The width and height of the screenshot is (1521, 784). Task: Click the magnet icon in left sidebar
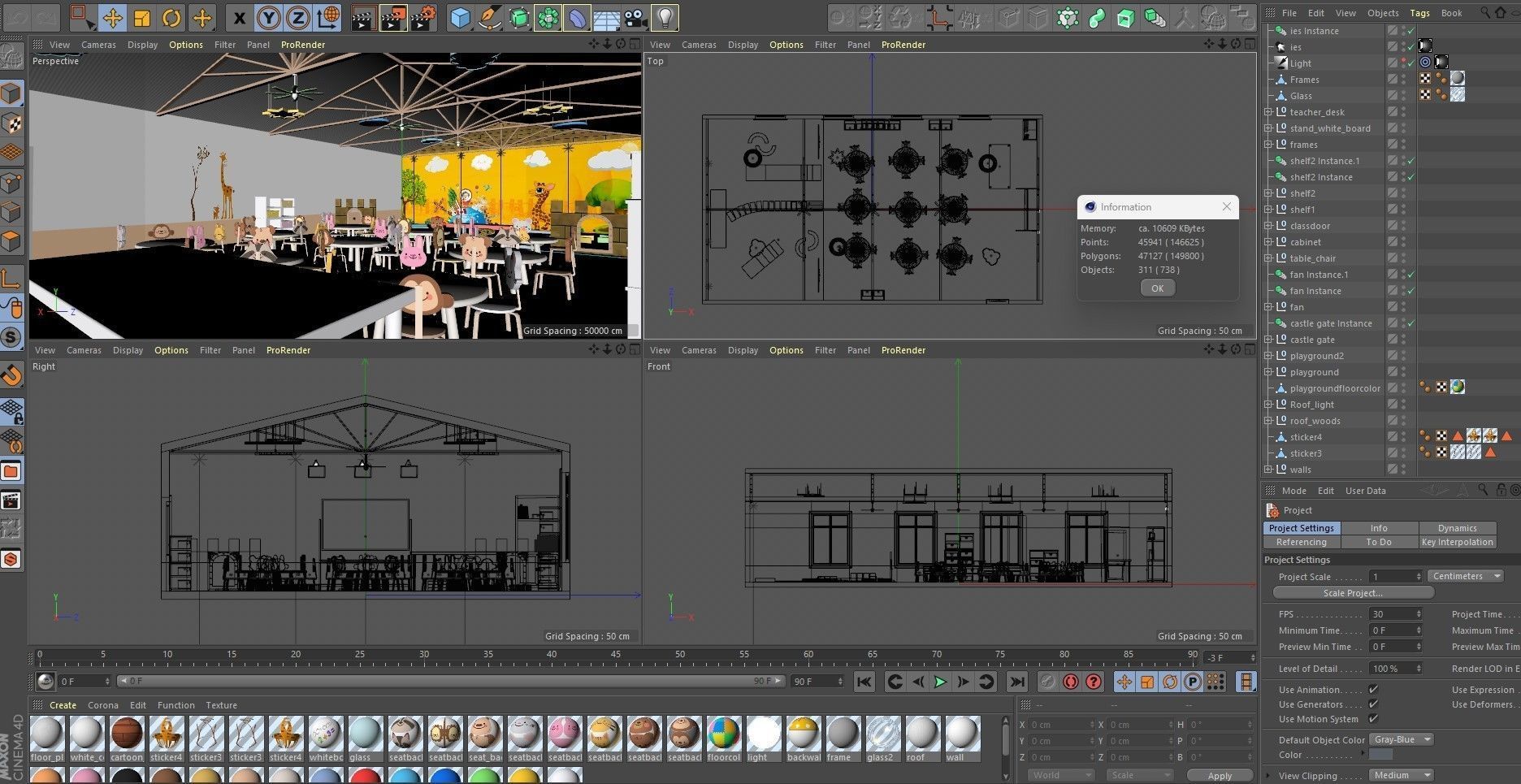click(x=11, y=375)
